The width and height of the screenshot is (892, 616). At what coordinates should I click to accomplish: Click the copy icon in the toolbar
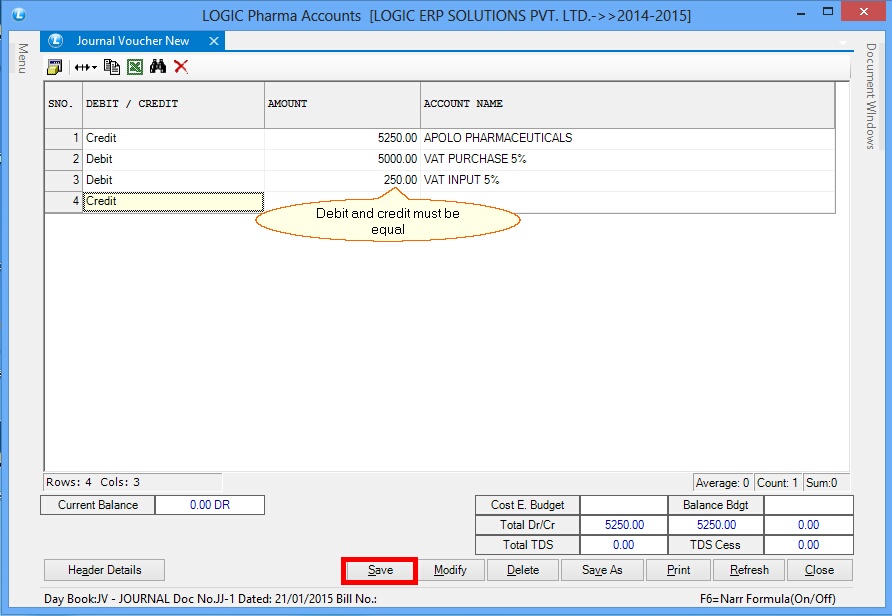click(112, 67)
